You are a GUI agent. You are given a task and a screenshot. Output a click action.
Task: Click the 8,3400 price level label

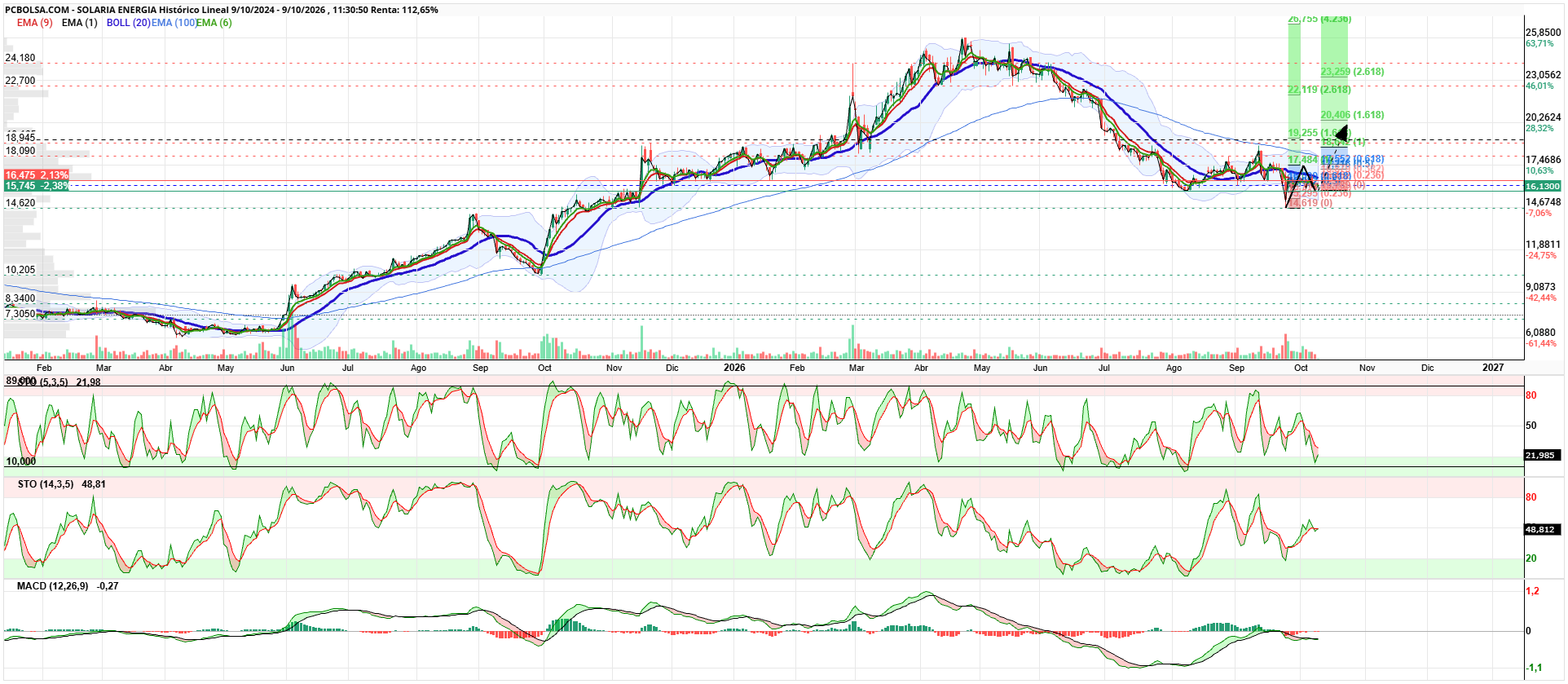pyautogui.click(x=20, y=298)
